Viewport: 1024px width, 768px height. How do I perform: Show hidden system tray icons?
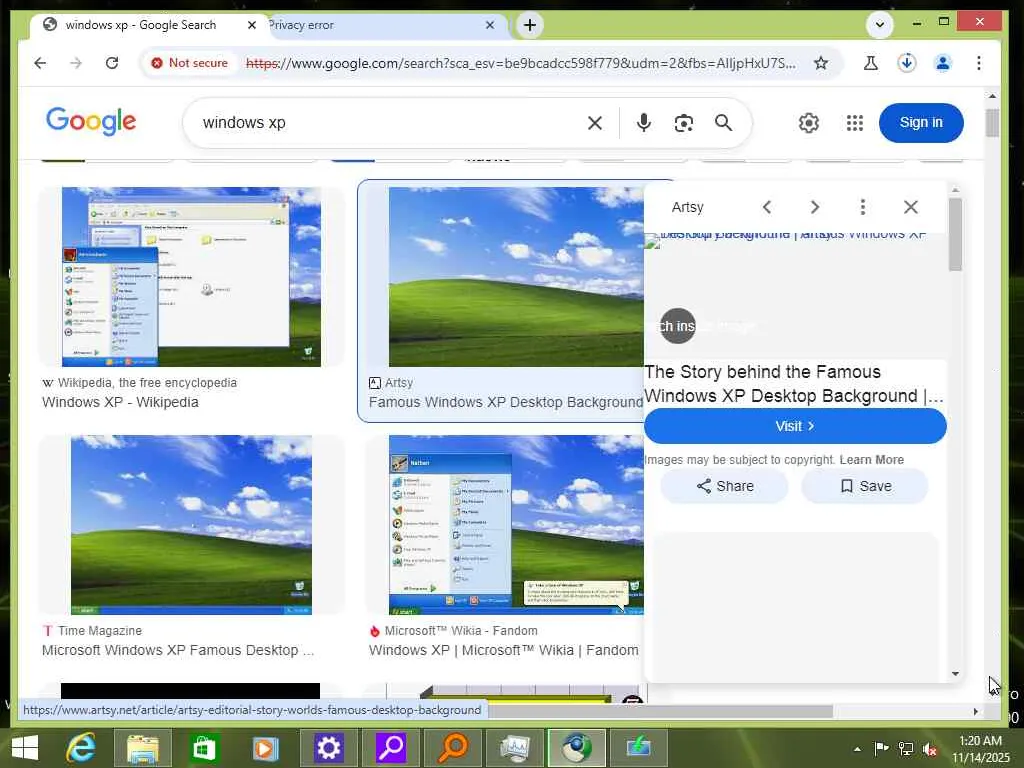(857, 749)
